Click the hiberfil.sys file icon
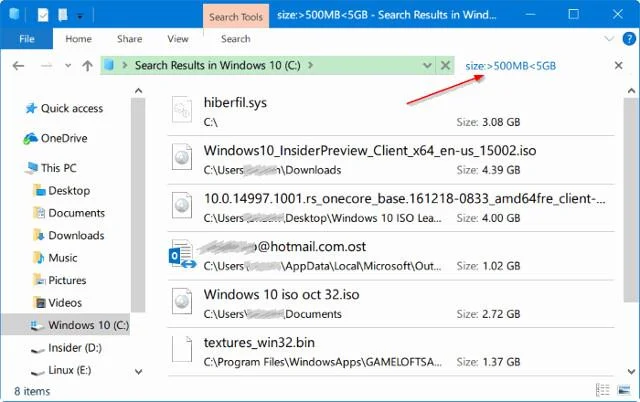 pos(182,109)
